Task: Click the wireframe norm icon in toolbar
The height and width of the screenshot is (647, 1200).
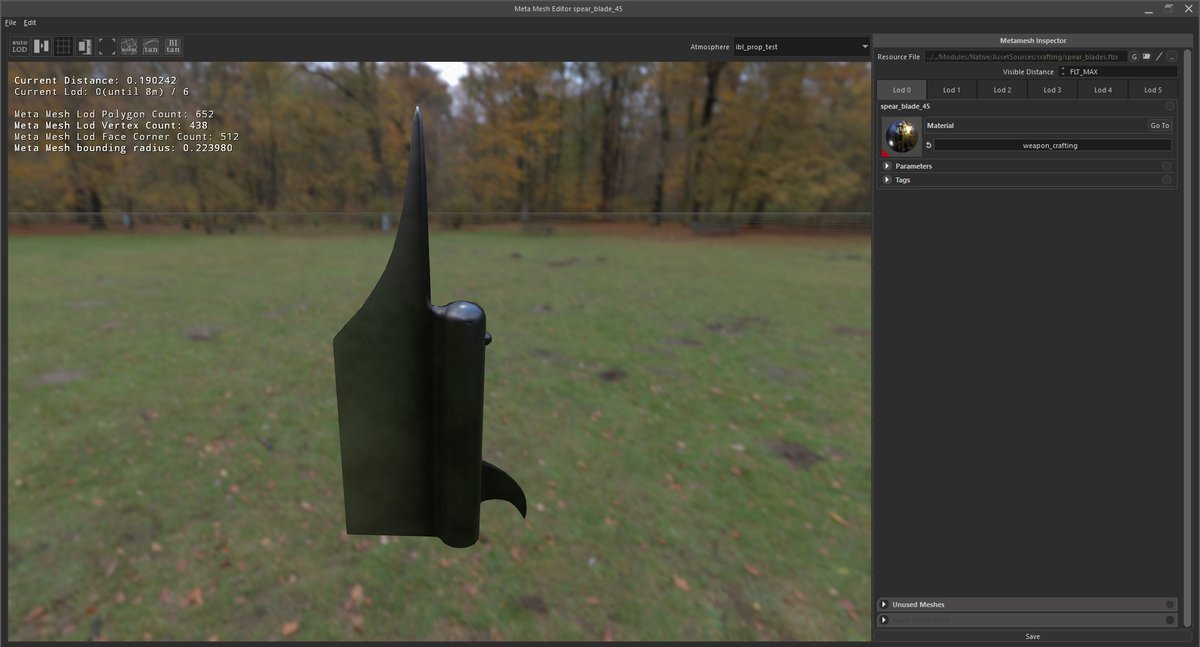Action: click(x=129, y=46)
